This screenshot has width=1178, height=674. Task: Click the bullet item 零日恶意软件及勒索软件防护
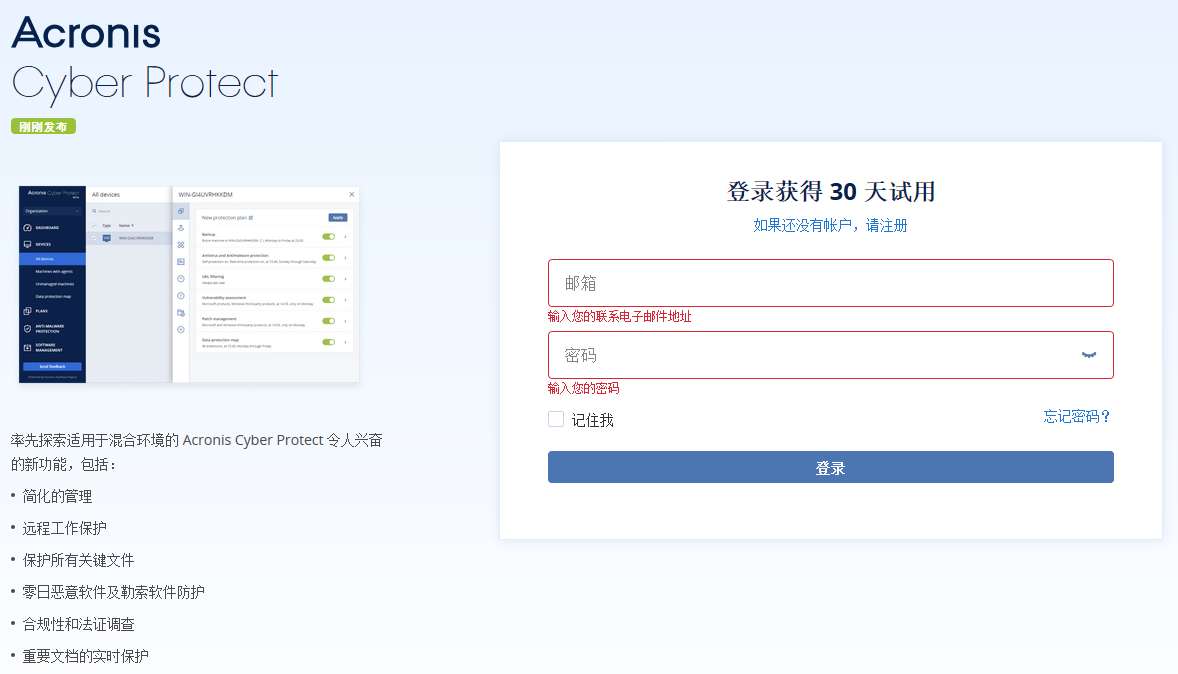pos(113,592)
